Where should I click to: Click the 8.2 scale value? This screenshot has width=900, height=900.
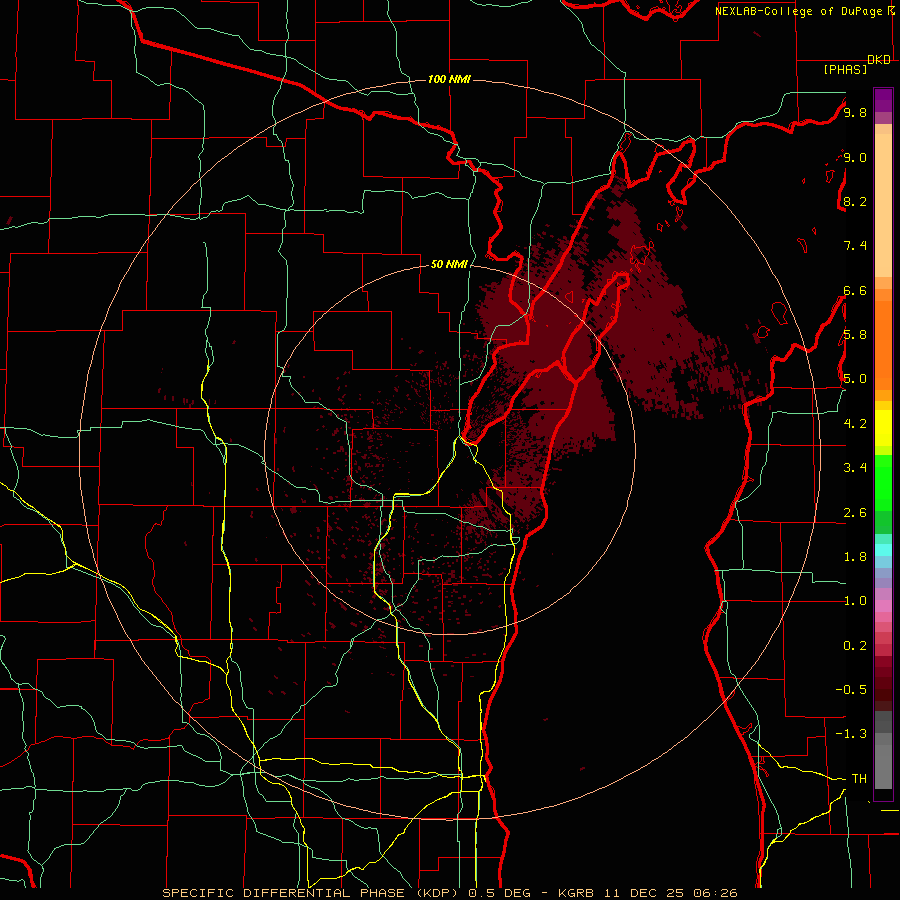point(855,201)
